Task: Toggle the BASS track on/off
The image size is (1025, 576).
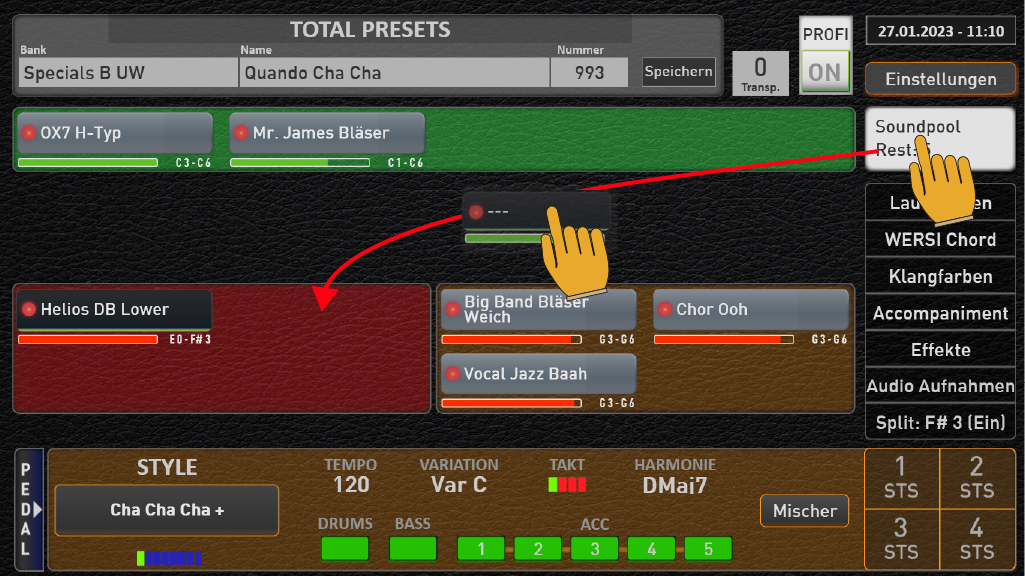Action: 412,549
